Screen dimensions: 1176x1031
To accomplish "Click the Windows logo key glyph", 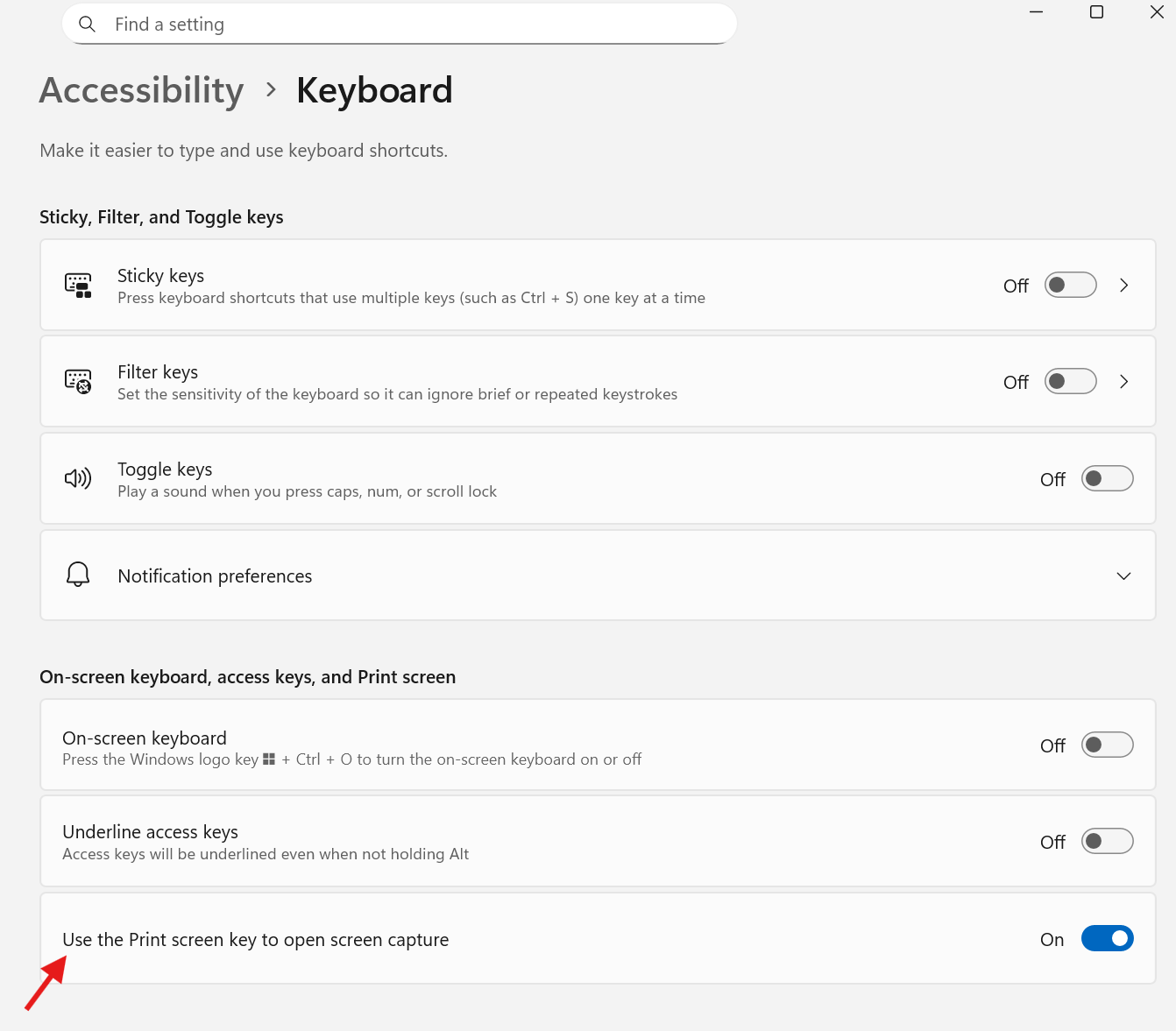I will [268, 759].
